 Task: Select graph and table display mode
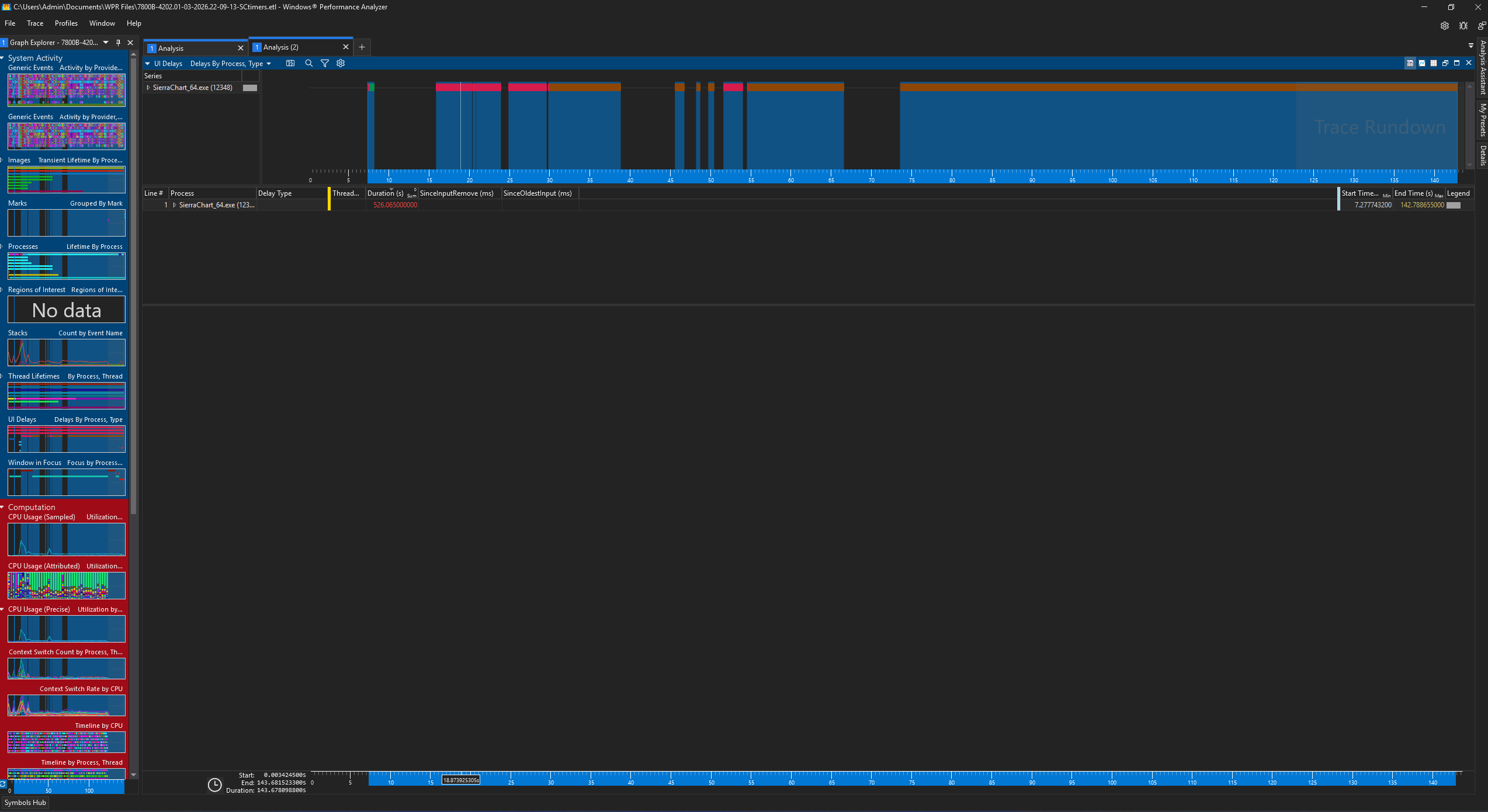tap(1410, 63)
